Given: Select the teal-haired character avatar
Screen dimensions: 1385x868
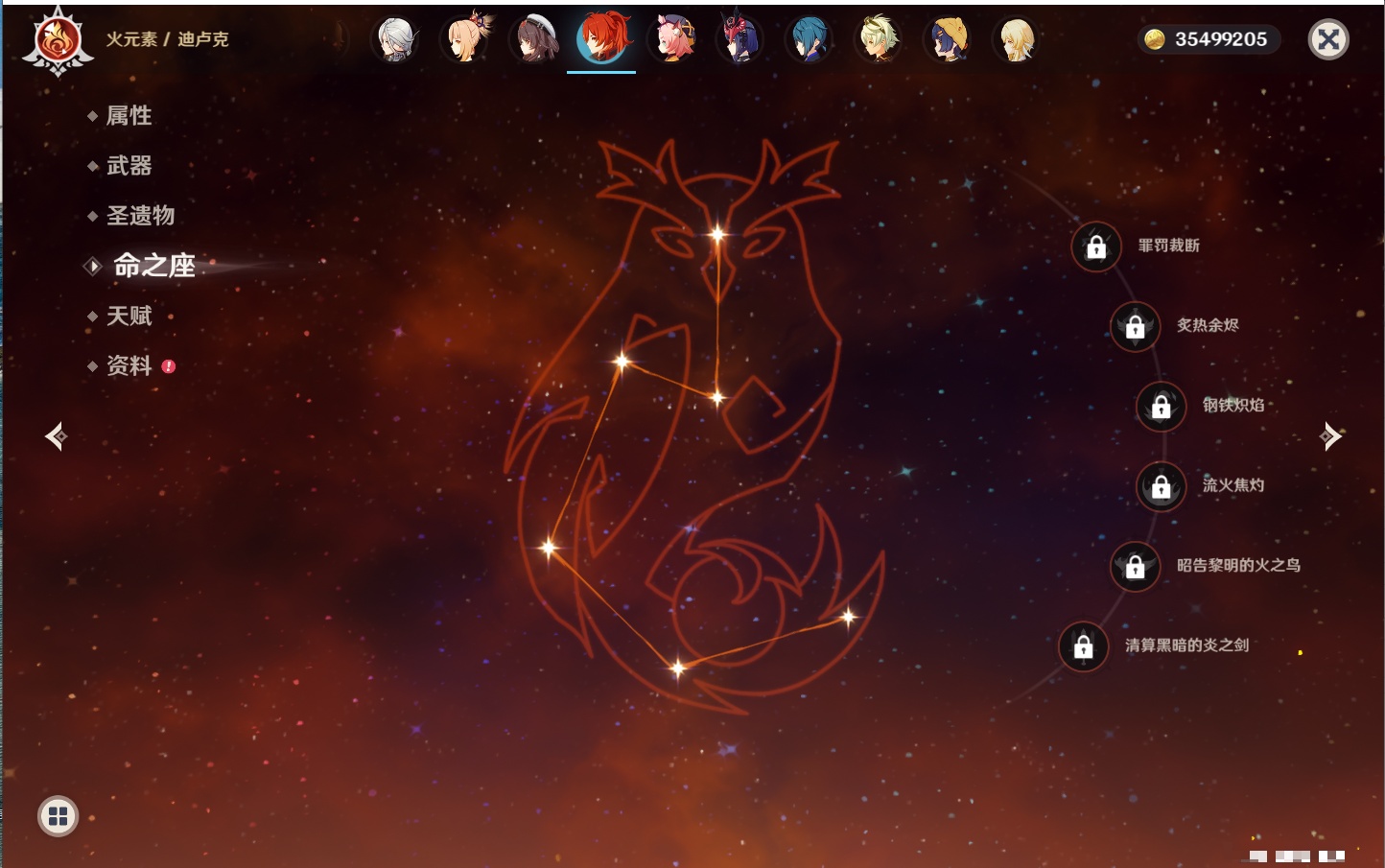Looking at the screenshot, I should [809, 39].
